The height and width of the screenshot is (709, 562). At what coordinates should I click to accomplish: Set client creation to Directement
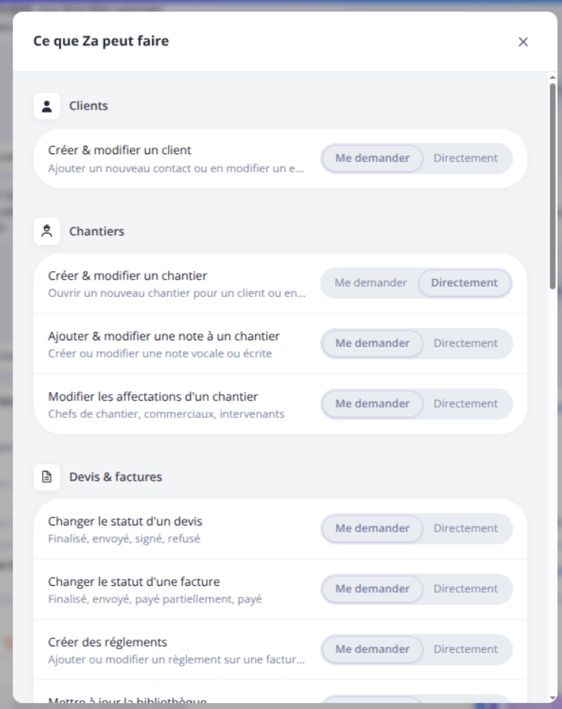[x=465, y=158]
